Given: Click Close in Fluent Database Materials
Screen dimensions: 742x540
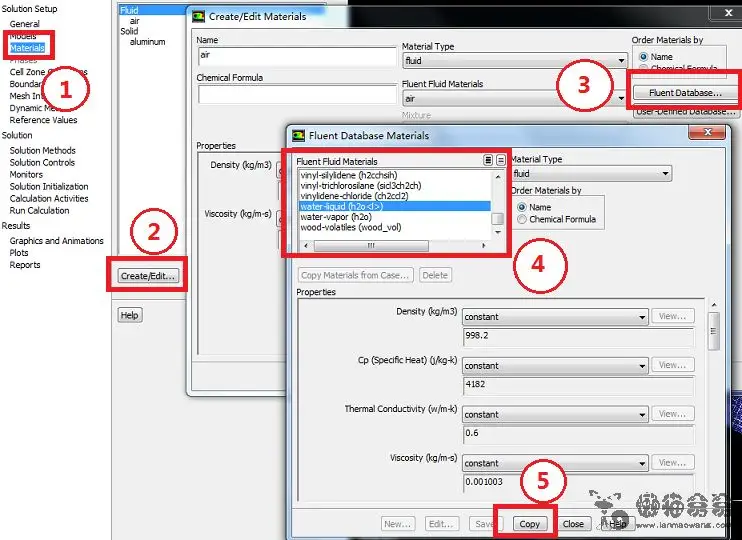Looking at the screenshot, I should pyautogui.click(x=573, y=524).
